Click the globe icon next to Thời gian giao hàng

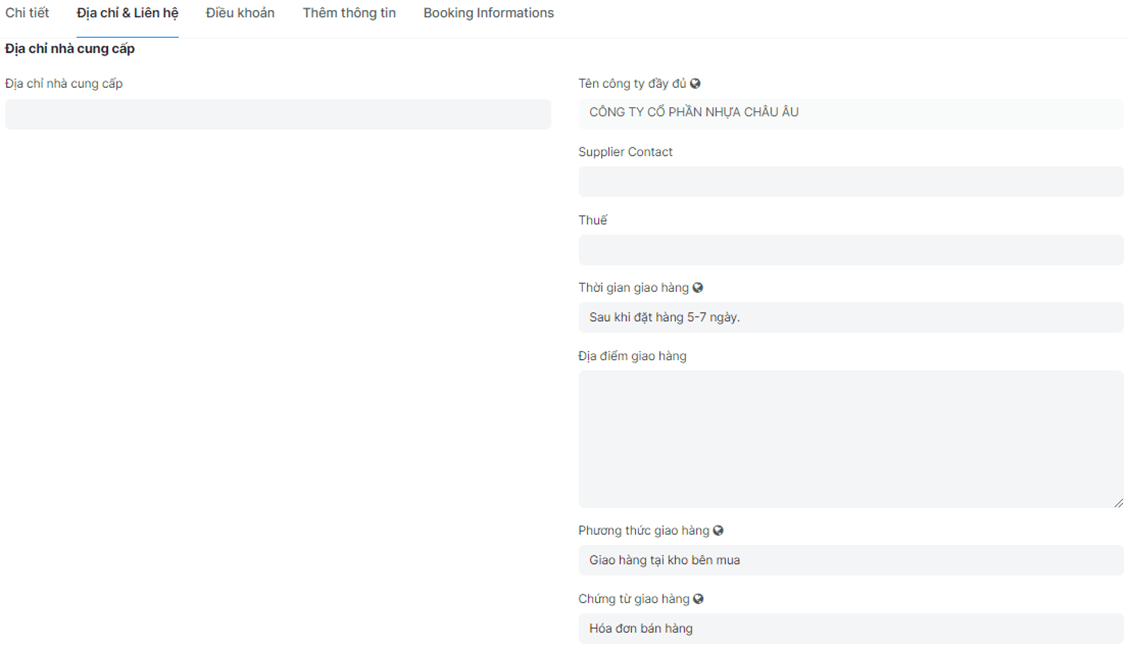coord(698,288)
